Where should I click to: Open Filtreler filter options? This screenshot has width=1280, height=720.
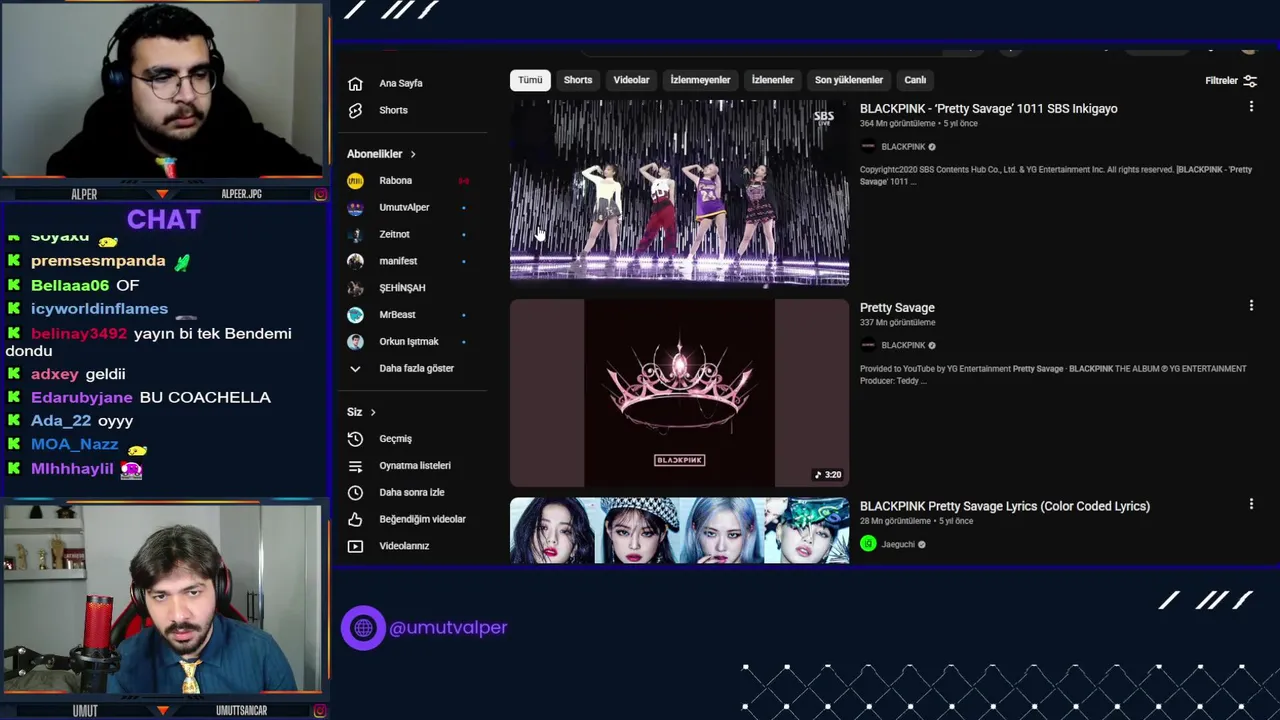pos(1231,81)
